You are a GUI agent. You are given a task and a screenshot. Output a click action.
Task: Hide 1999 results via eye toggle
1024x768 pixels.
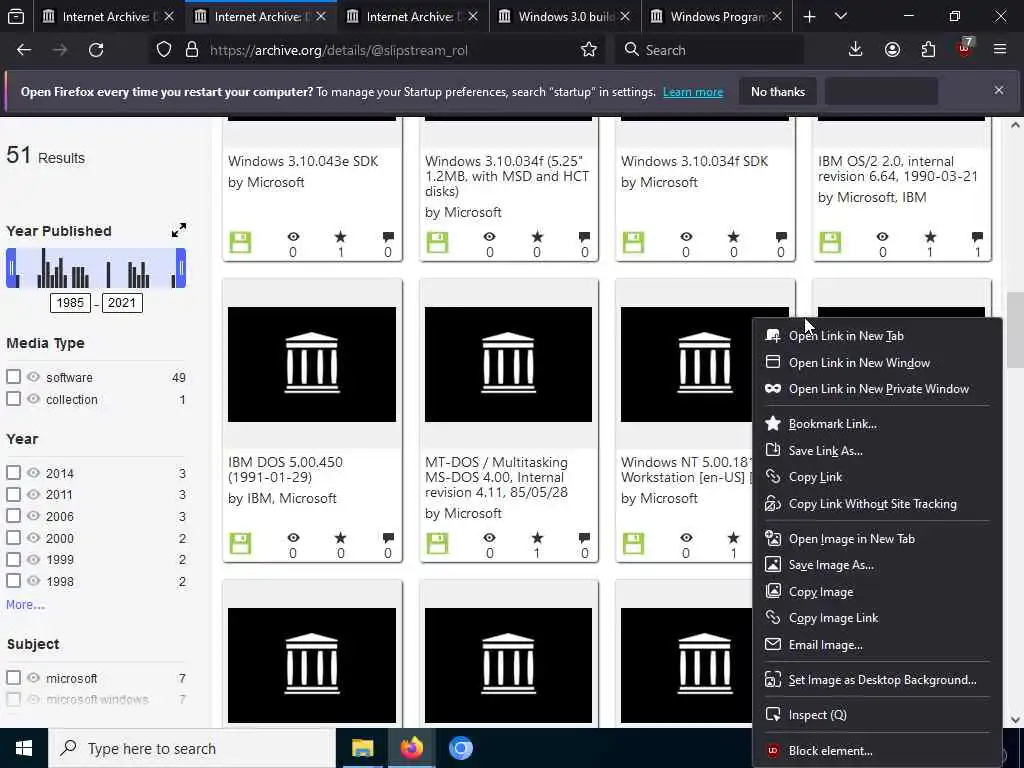33,559
